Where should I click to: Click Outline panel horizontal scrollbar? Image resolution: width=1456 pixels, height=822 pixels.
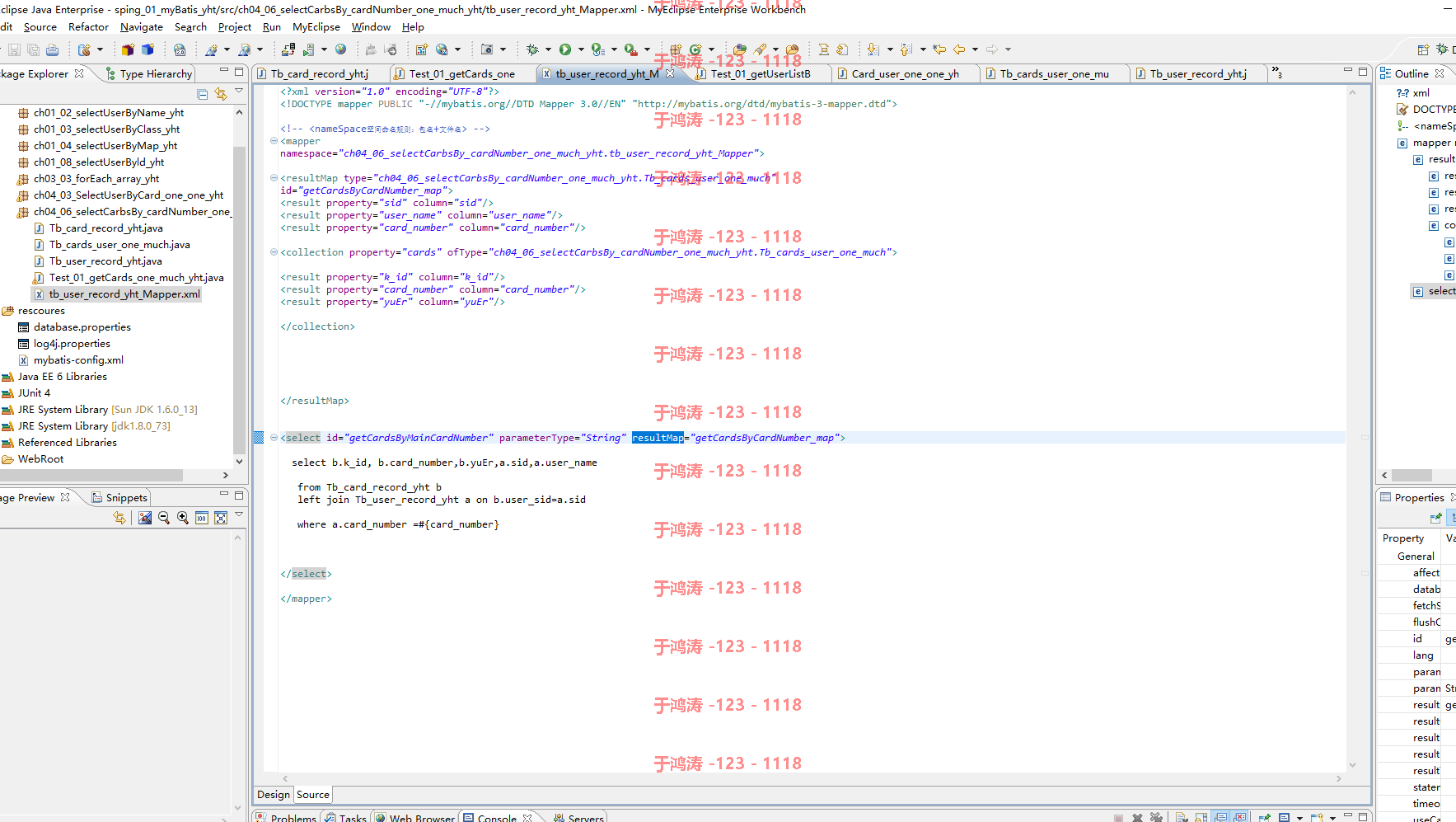pos(1412,476)
